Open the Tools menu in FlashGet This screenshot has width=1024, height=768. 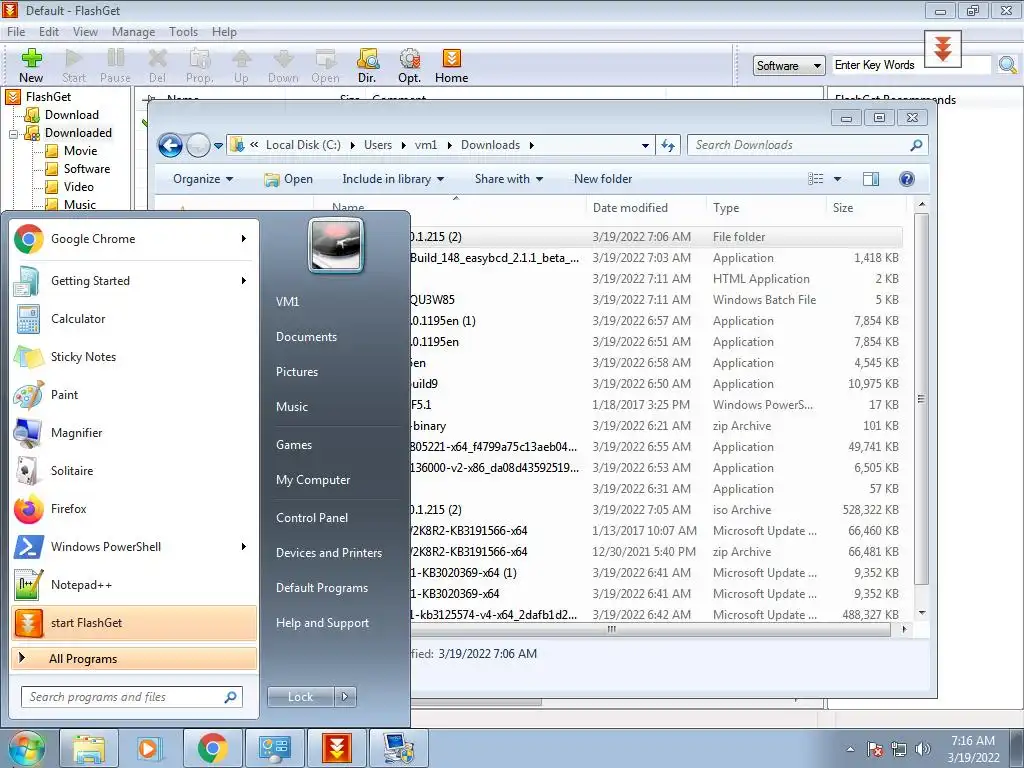click(183, 31)
